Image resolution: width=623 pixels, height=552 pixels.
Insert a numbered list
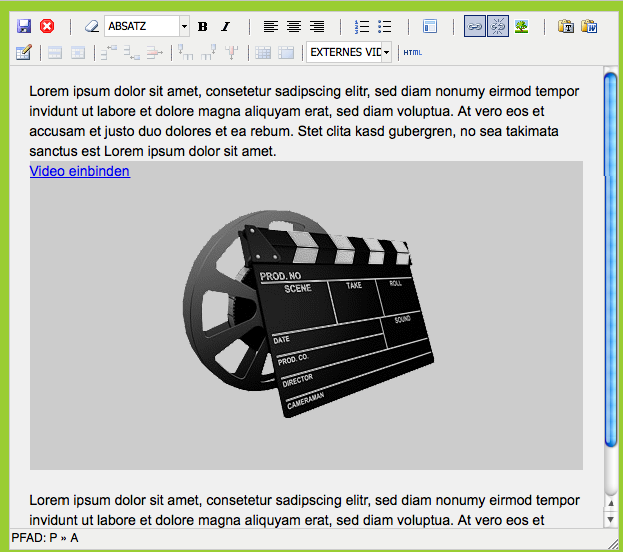pyautogui.click(x=363, y=27)
